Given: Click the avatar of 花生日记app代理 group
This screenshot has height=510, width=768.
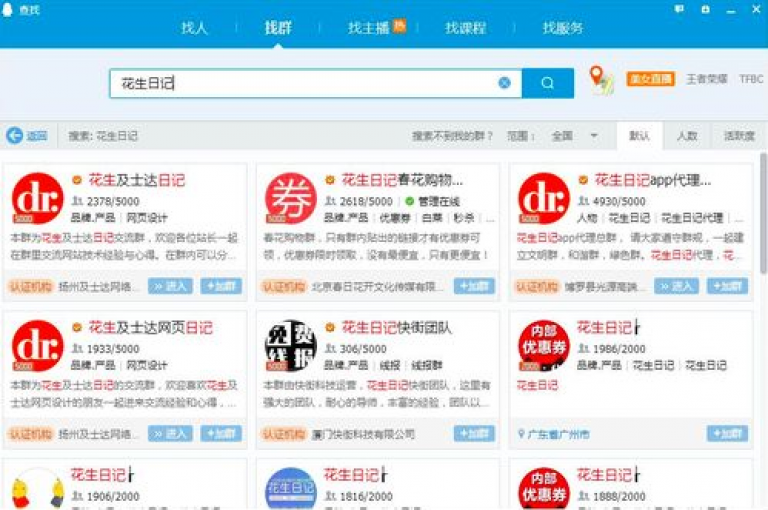Looking at the screenshot, I should coord(544,198).
